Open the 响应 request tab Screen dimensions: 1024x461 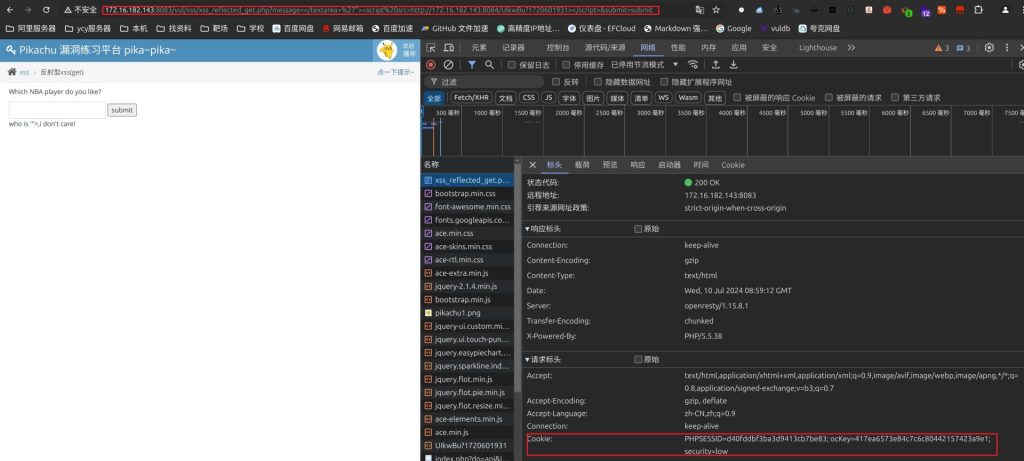click(637, 165)
